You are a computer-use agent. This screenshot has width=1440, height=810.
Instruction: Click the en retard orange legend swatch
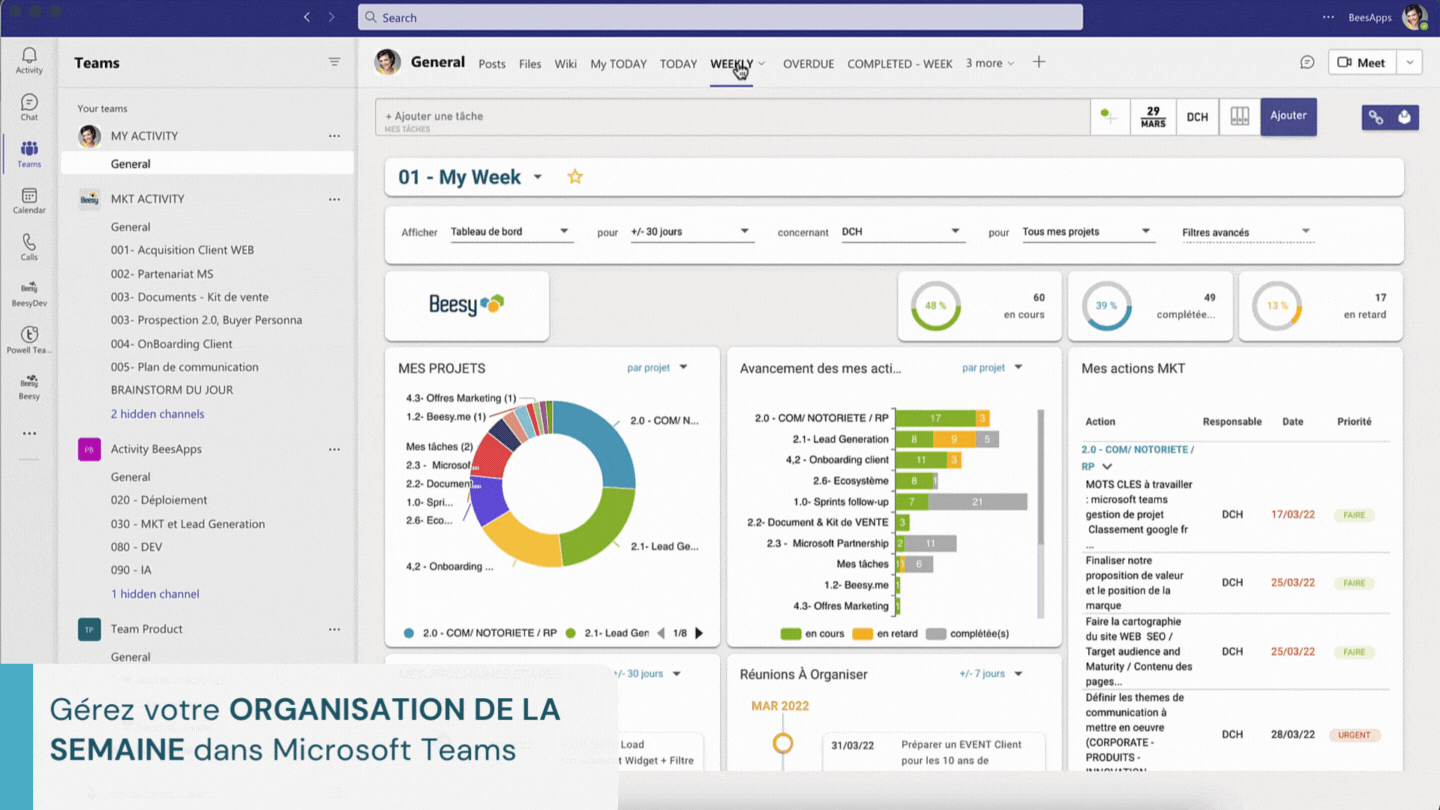pyautogui.click(x=862, y=633)
